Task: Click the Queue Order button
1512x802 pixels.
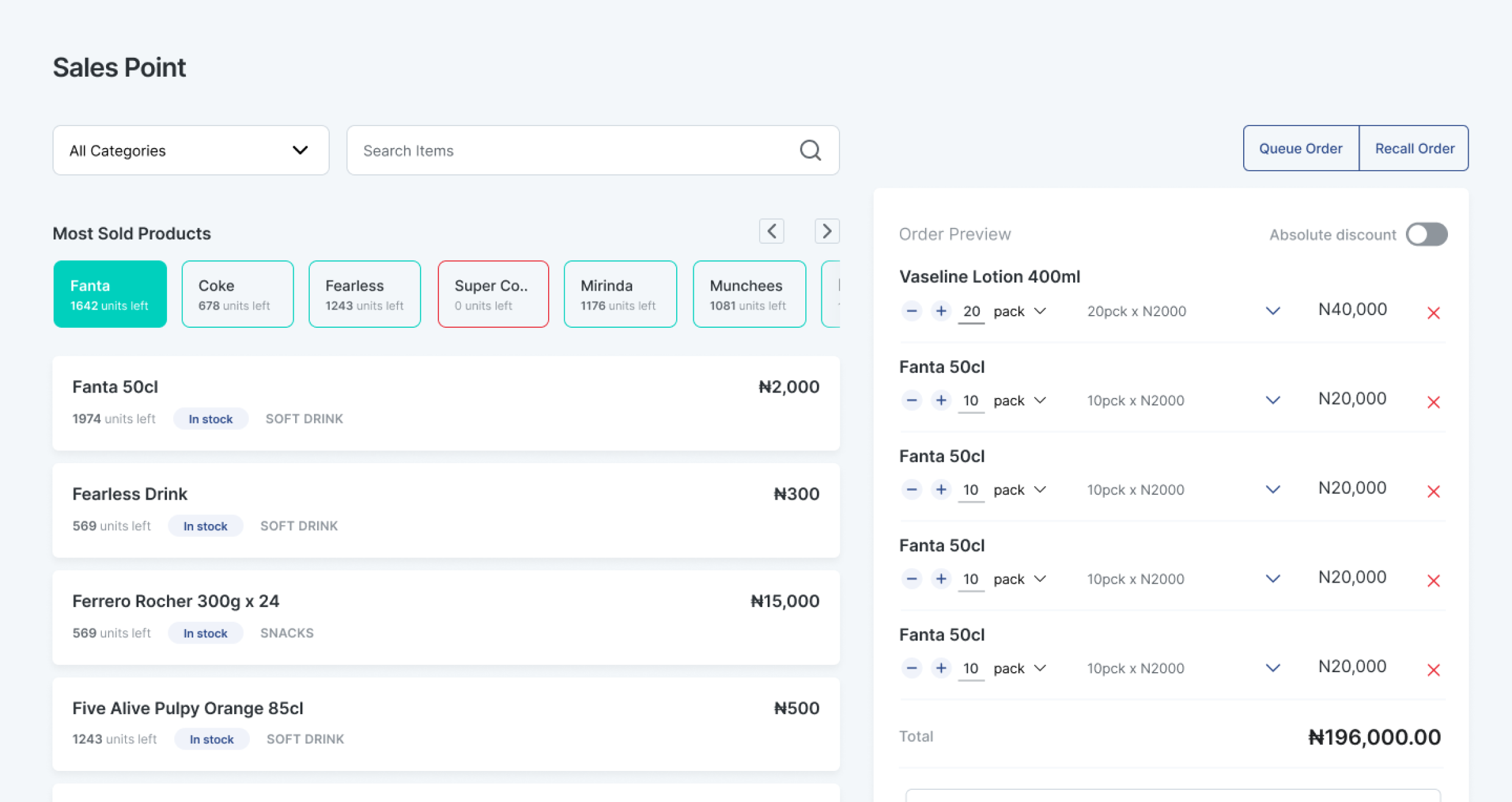Action: click(1300, 148)
